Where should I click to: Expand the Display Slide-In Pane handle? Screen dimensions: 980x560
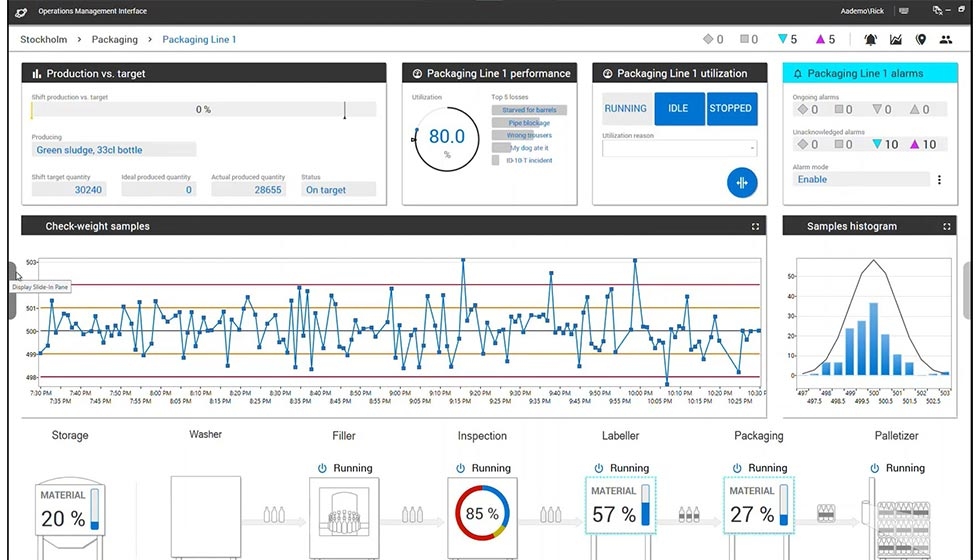pyautogui.click(x=12, y=290)
